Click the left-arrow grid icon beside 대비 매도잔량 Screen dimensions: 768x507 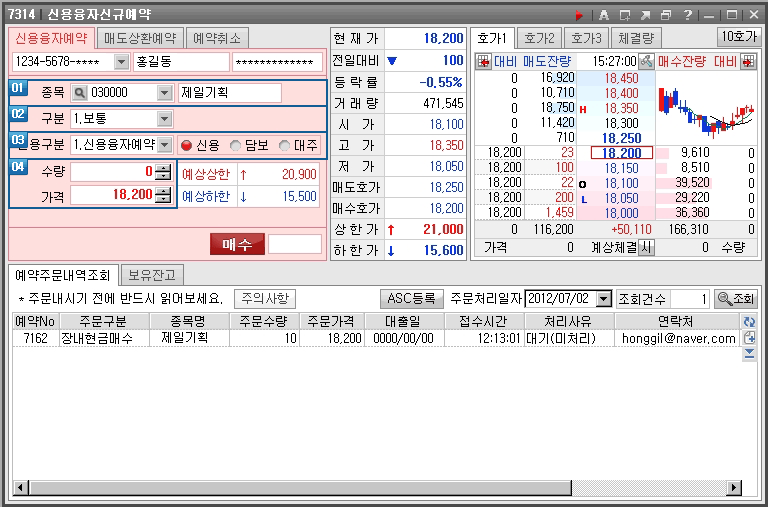click(x=483, y=62)
